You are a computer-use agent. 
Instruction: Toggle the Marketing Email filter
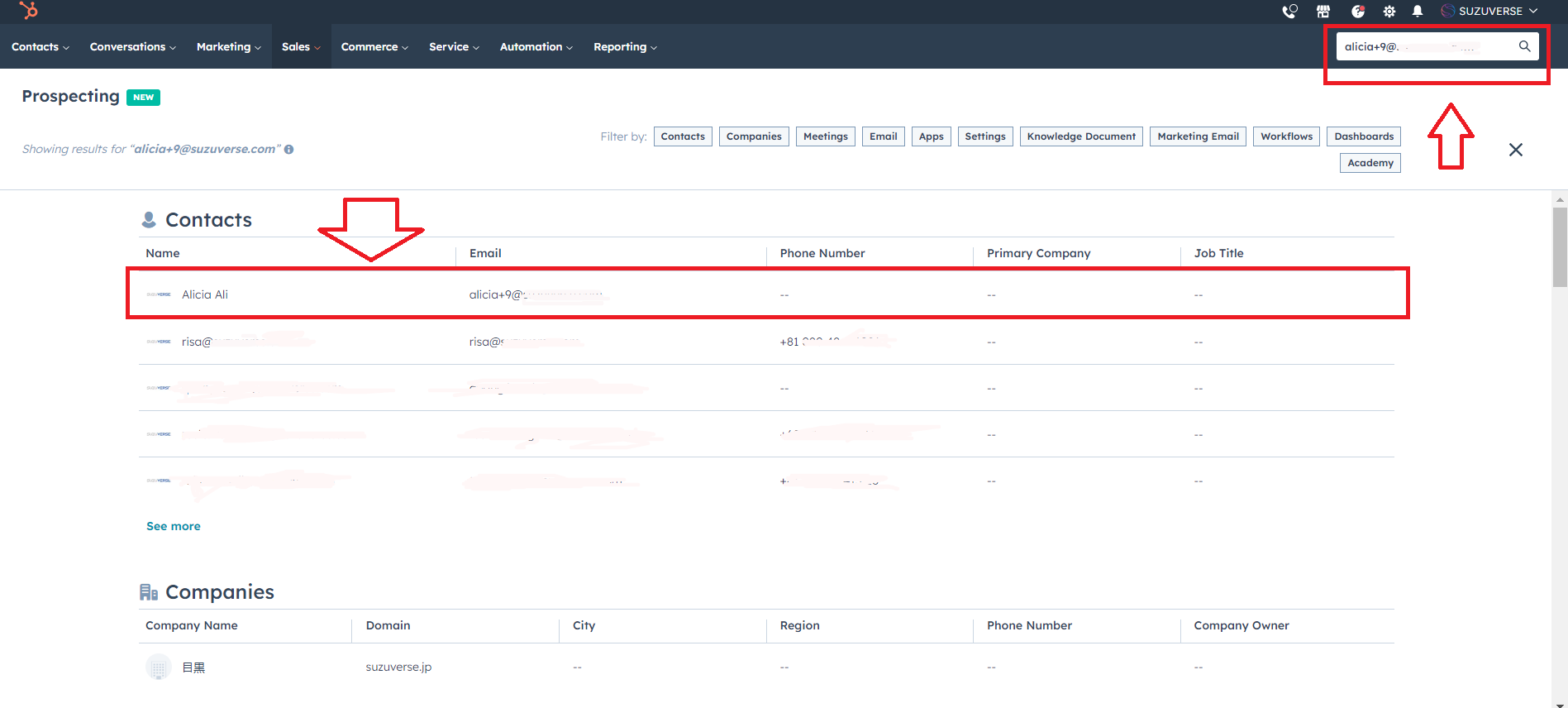[x=1198, y=136]
